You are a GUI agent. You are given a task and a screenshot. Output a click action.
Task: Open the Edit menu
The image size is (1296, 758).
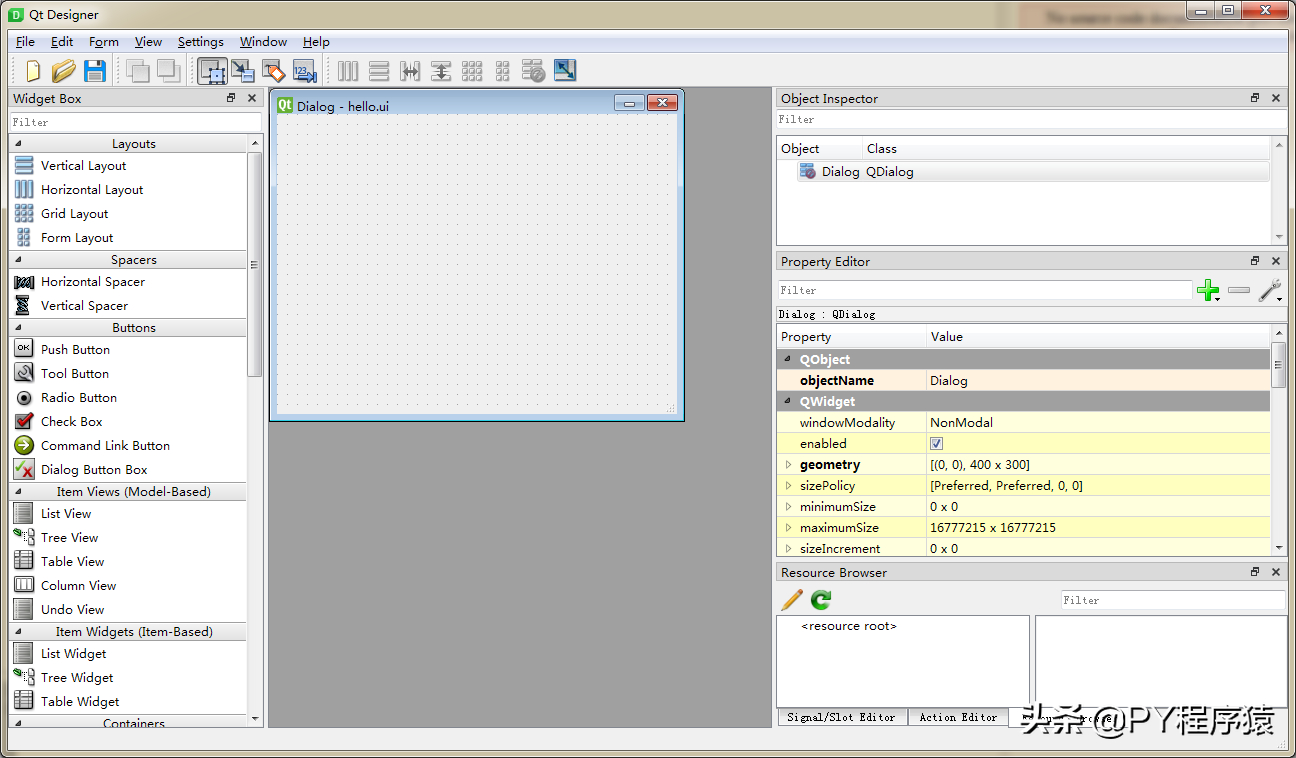(x=62, y=42)
